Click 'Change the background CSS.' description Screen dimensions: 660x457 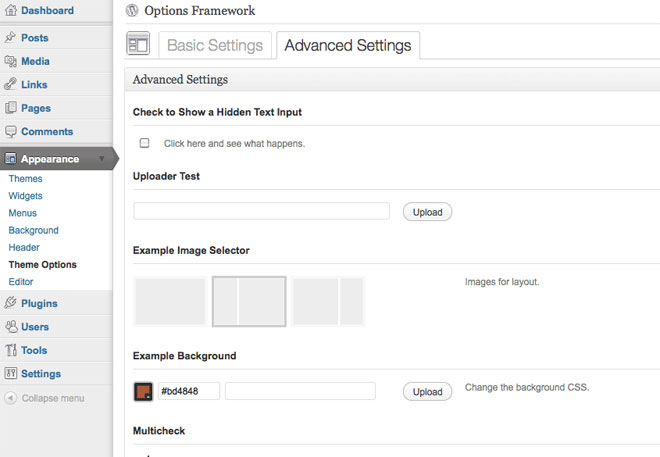[x=527, y=387]
